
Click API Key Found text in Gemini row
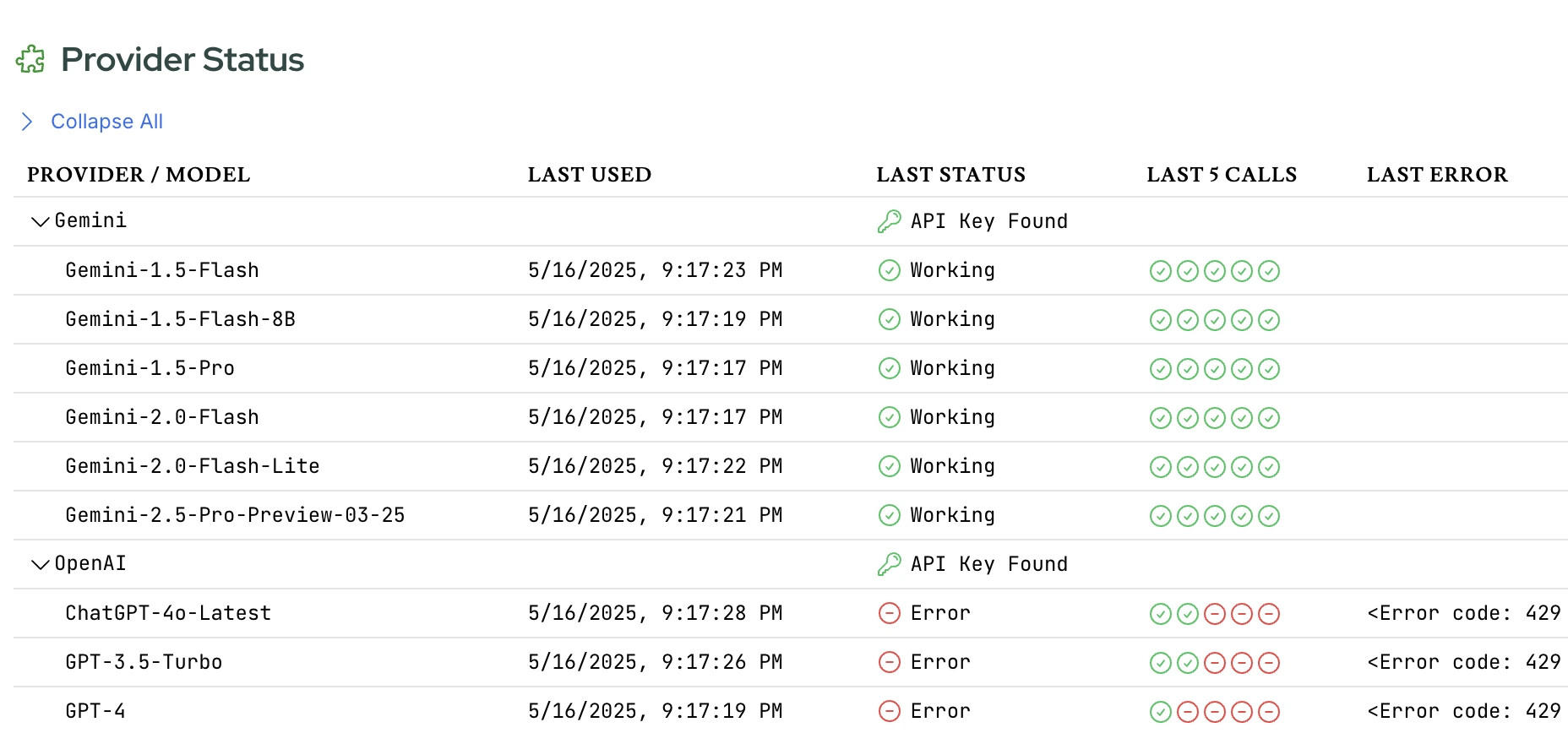coord(989,221)
